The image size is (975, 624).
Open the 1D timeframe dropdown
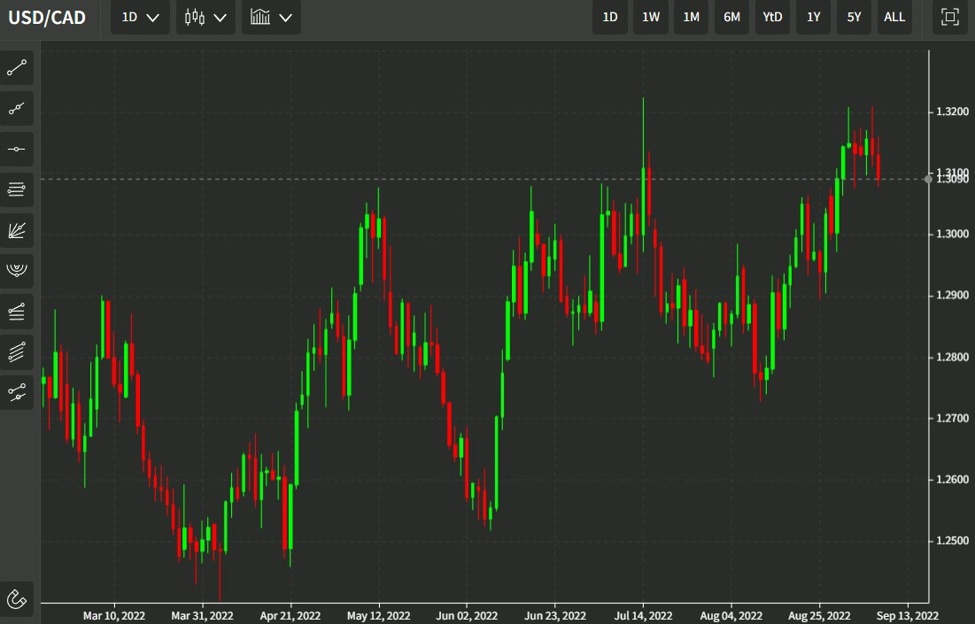[x=139, y=17]
